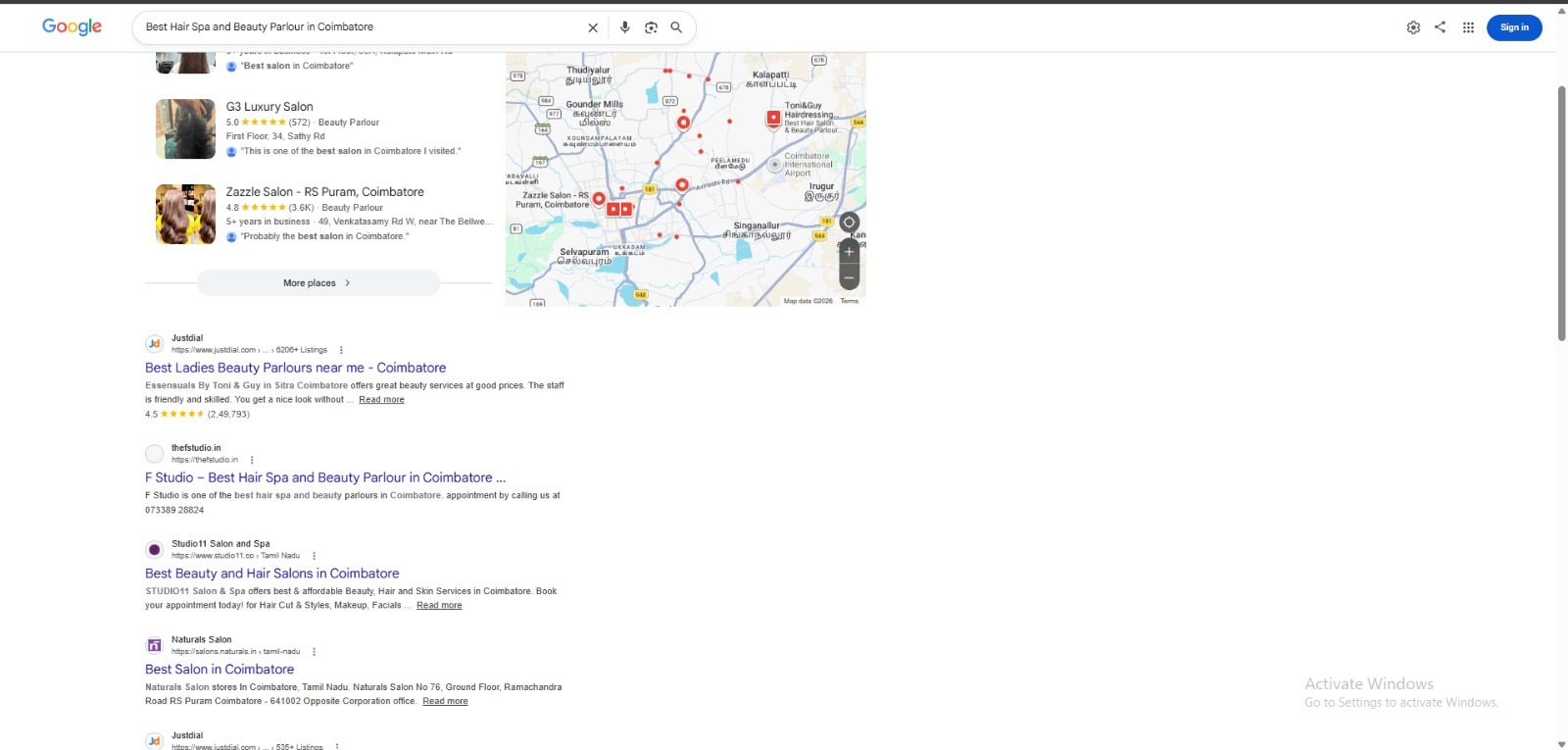View G3 Luxury Salon photo thumbnail
The image size is (1568, 750).
pyautogui.click(x=185, y=128)
